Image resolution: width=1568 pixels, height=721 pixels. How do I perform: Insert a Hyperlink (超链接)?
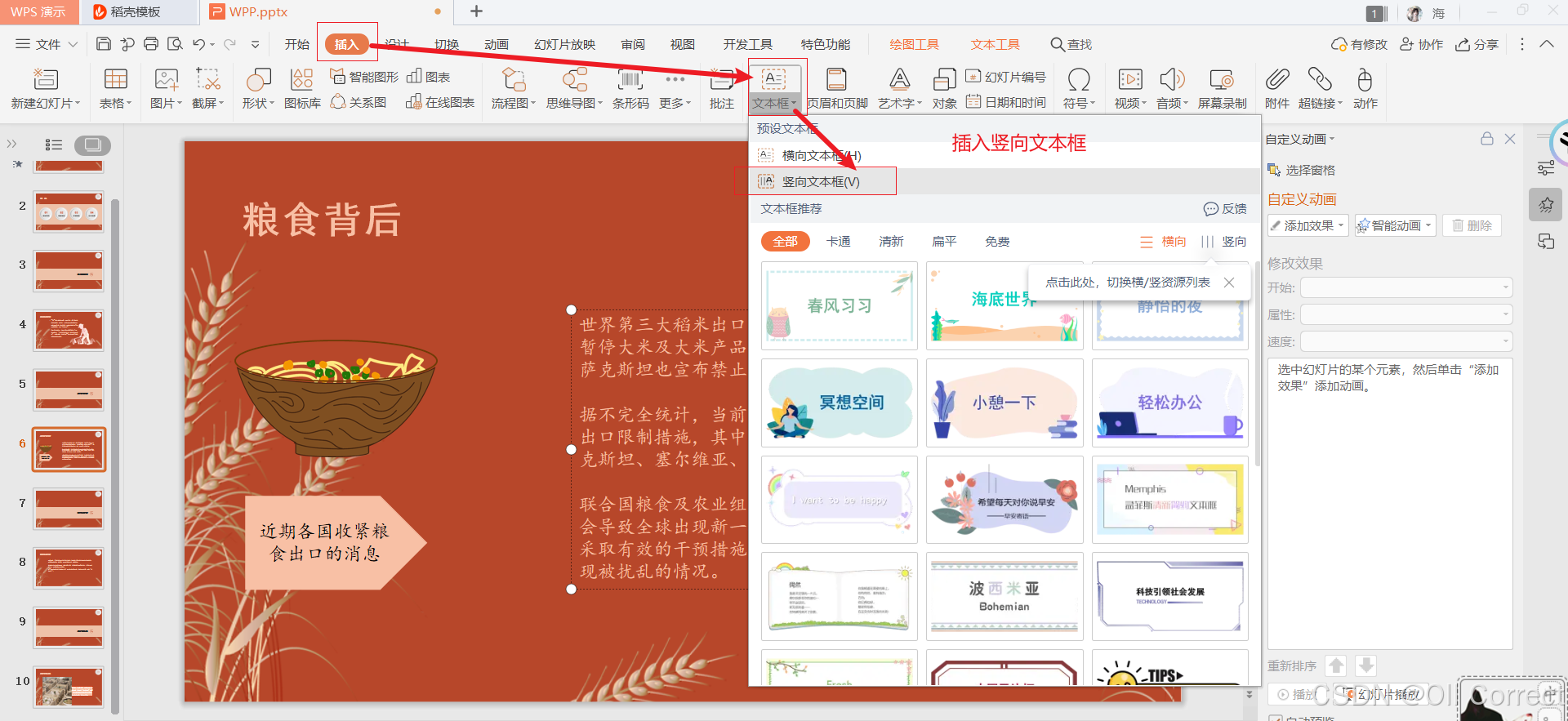tap(1321, 88)
